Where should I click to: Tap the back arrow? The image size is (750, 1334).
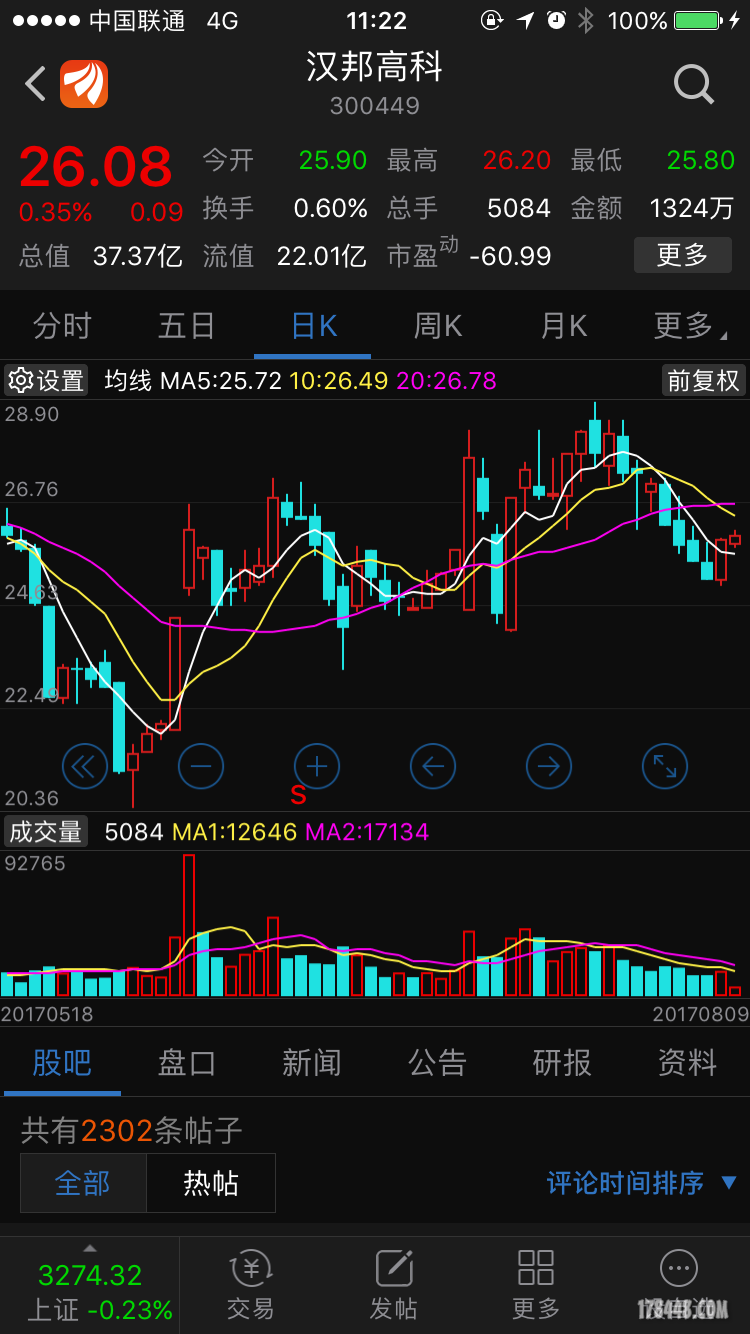pyautogui.click(x=35, y=84)
